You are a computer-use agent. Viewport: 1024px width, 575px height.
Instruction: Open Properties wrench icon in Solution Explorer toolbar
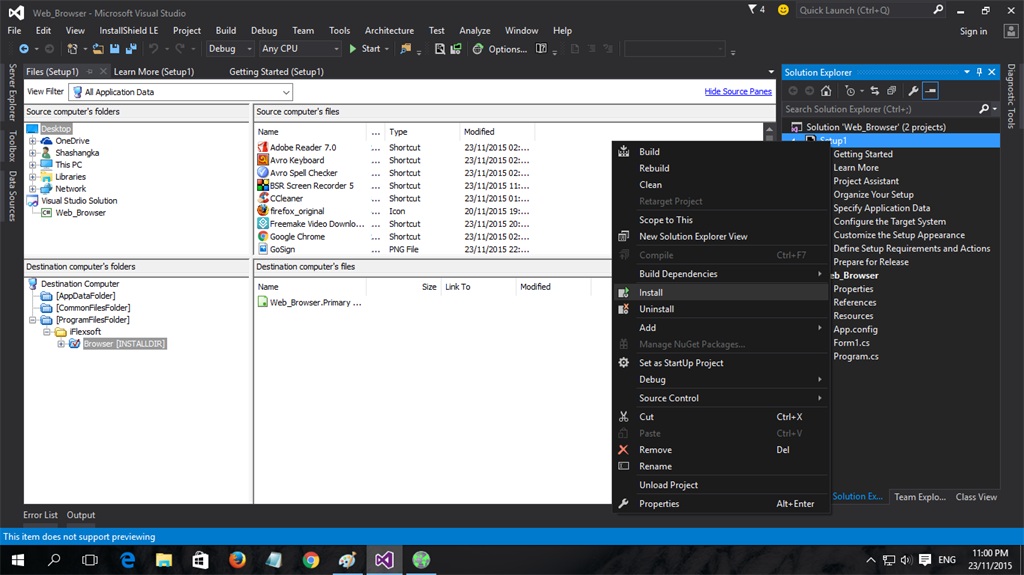tap(913, 91)
